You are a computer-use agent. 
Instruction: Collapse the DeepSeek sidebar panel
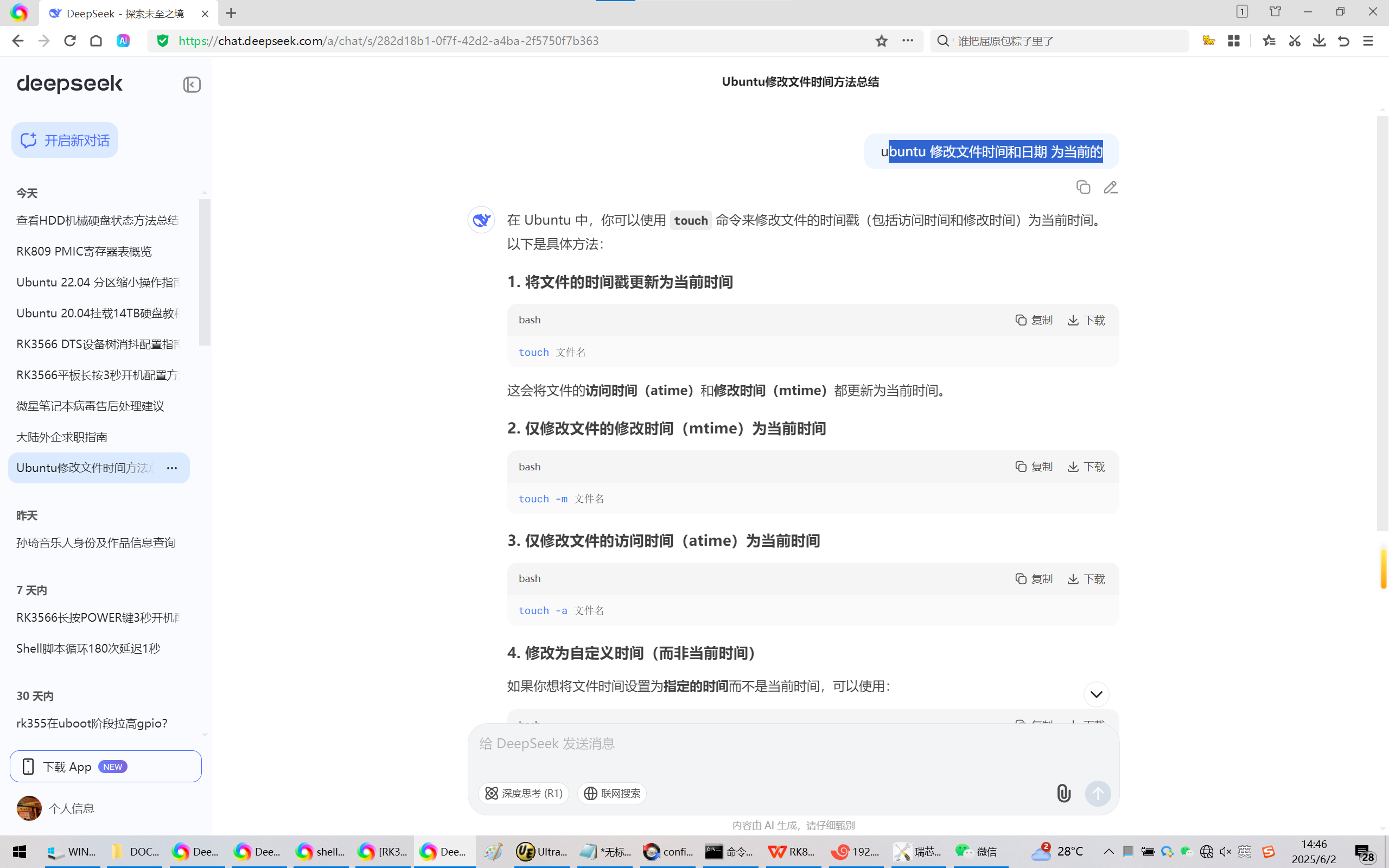click(x=192, y=85)
